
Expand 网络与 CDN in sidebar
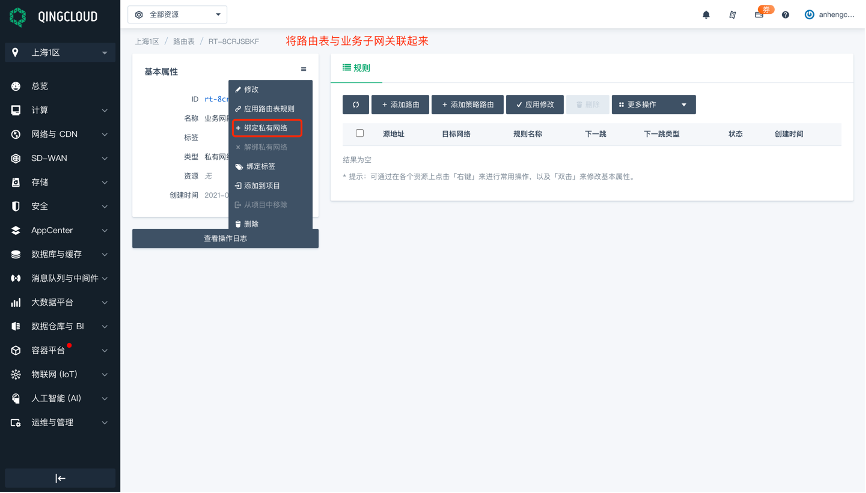coord(60,134)
